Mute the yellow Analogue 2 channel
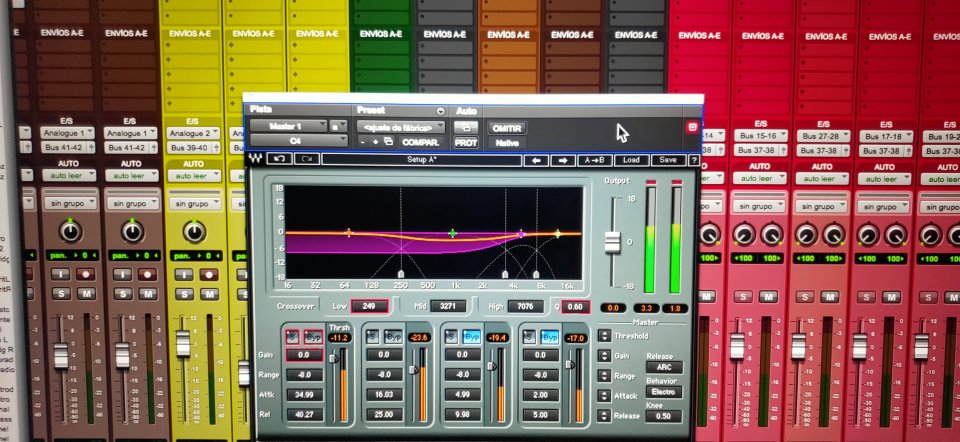This screenshot has width=960, height=442. click(209, 294)
